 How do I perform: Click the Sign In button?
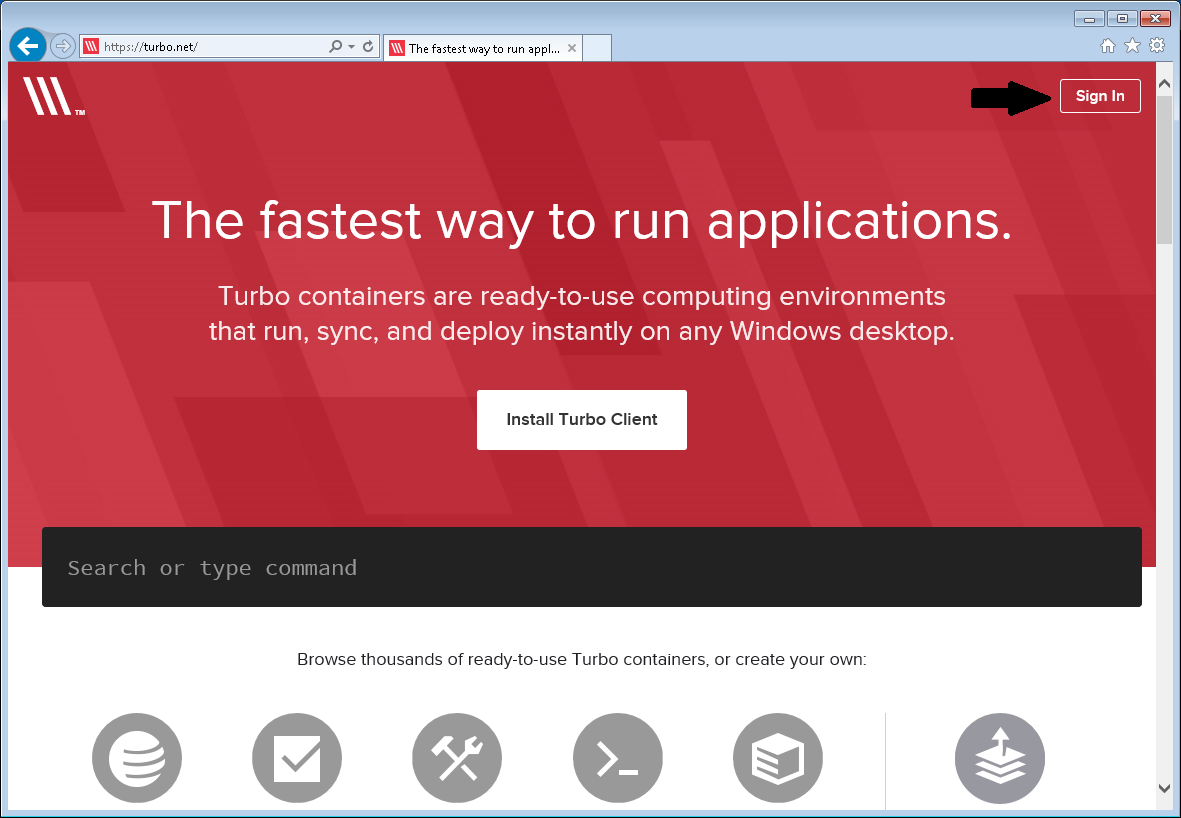pos(1100,96)
